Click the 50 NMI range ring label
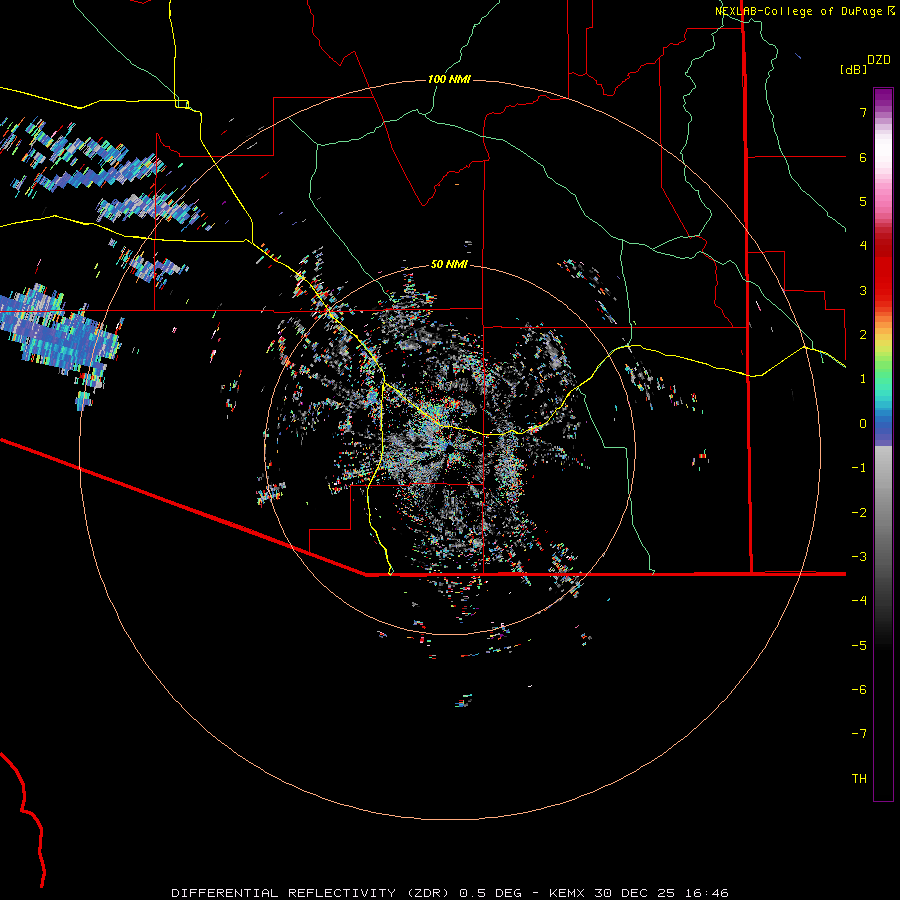This screenshot has height=900, width=900. (x=449, y=265)
